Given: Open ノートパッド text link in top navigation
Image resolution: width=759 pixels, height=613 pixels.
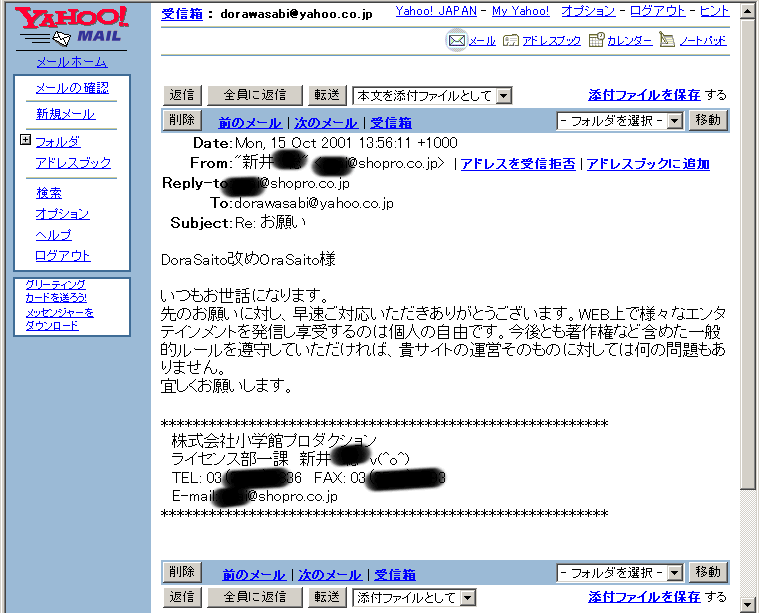Looking at the screenshot, I should (703, 41).
